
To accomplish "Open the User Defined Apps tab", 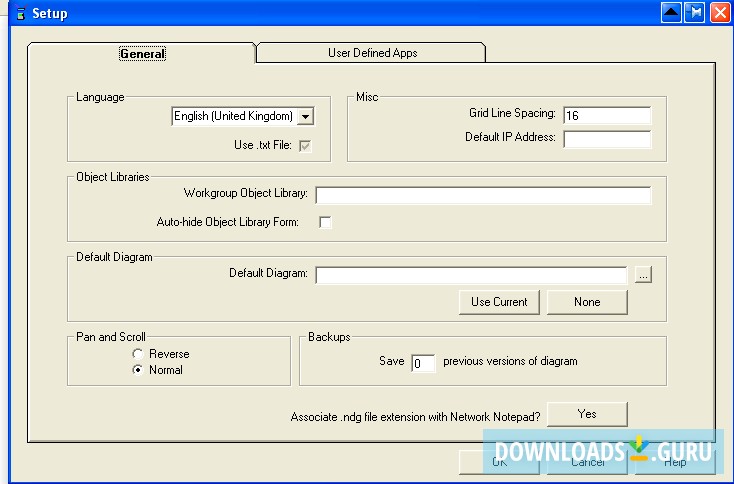I will (x=372, y=53).
